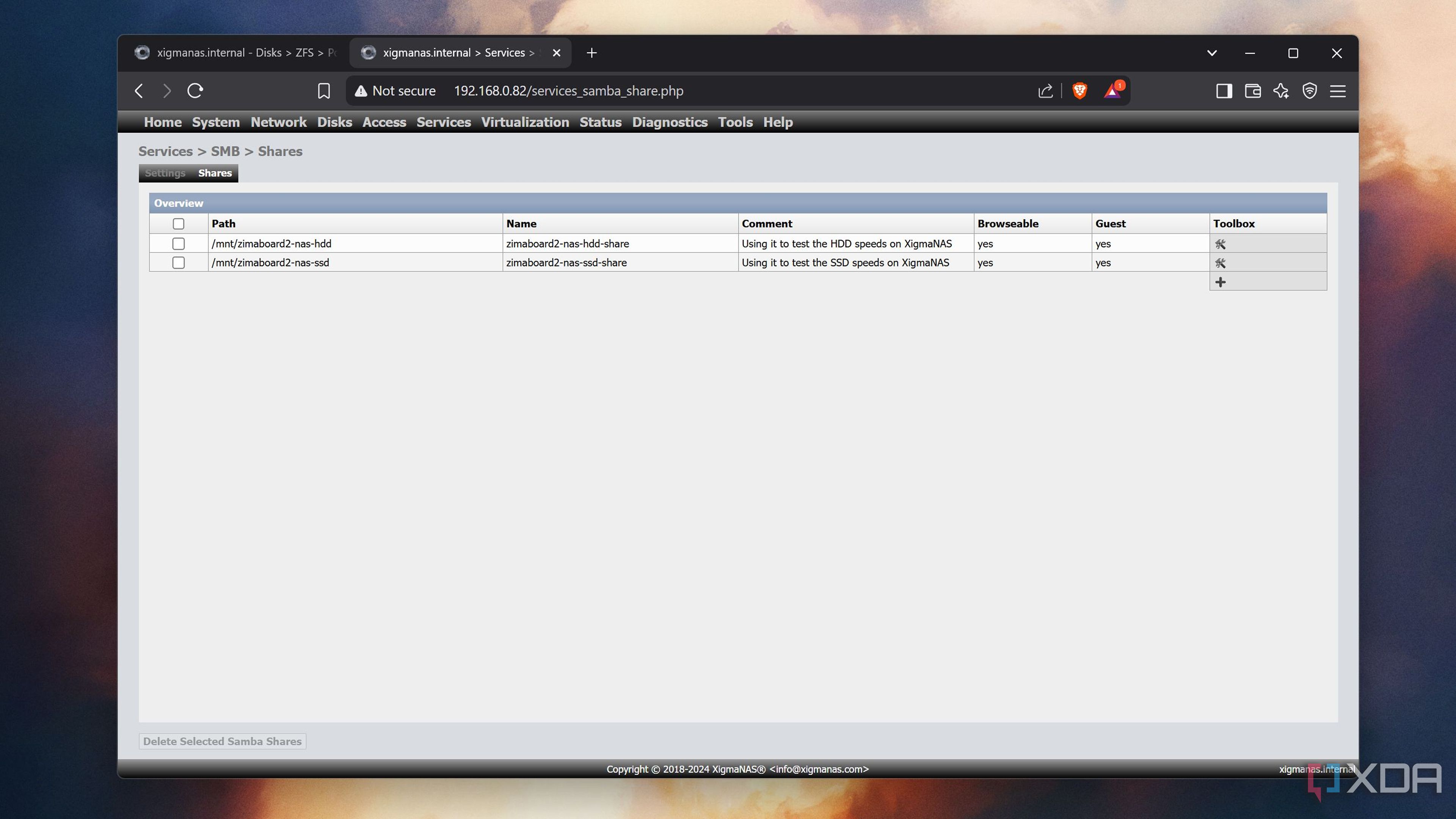Image resolution: width=1456 pixels, height=819 pixels.
Task: Click the /mnt/zimaboard2-nas-hdd path cell
Action: click(x=355, y=243)
